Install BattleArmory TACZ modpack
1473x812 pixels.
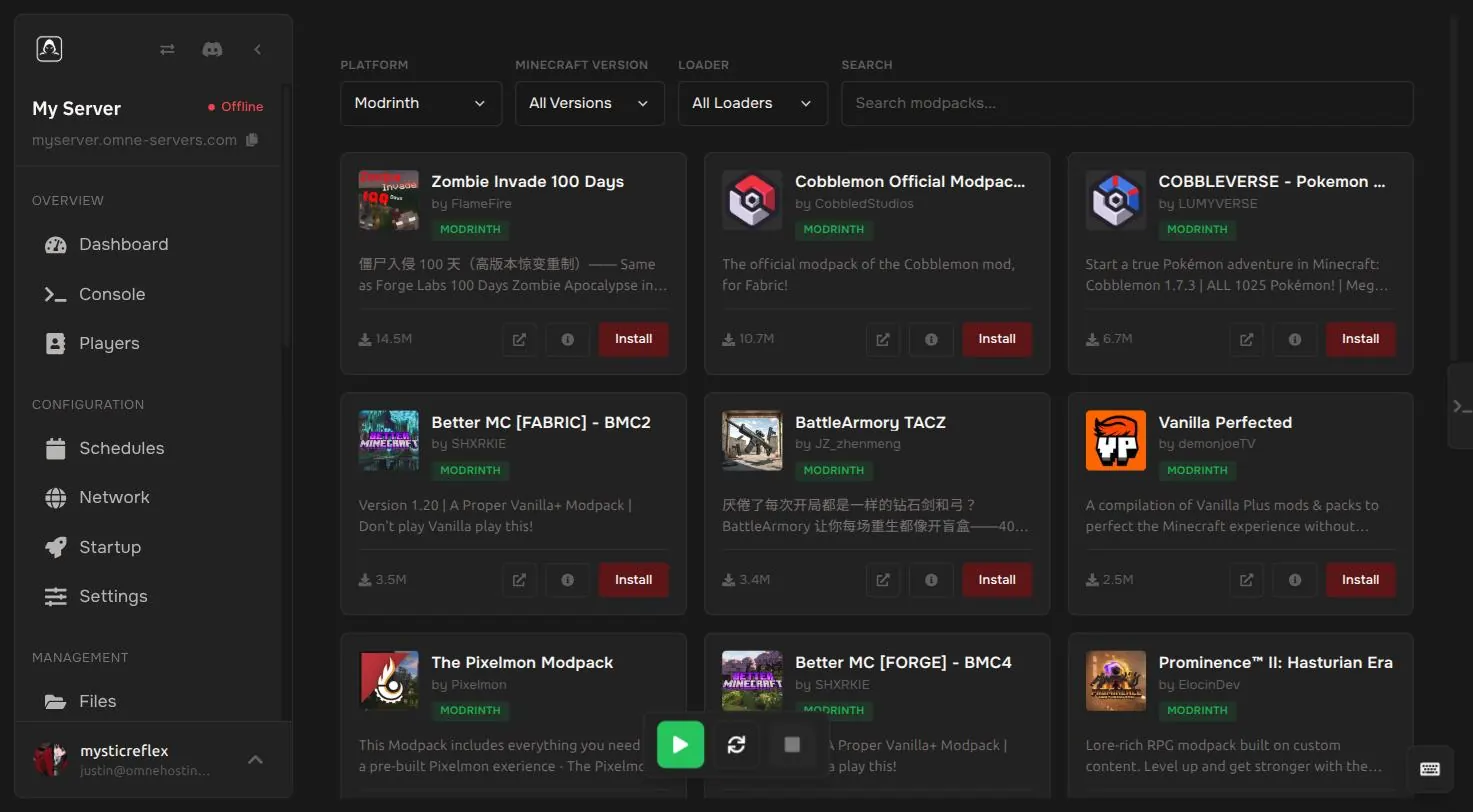click(997, 580)
